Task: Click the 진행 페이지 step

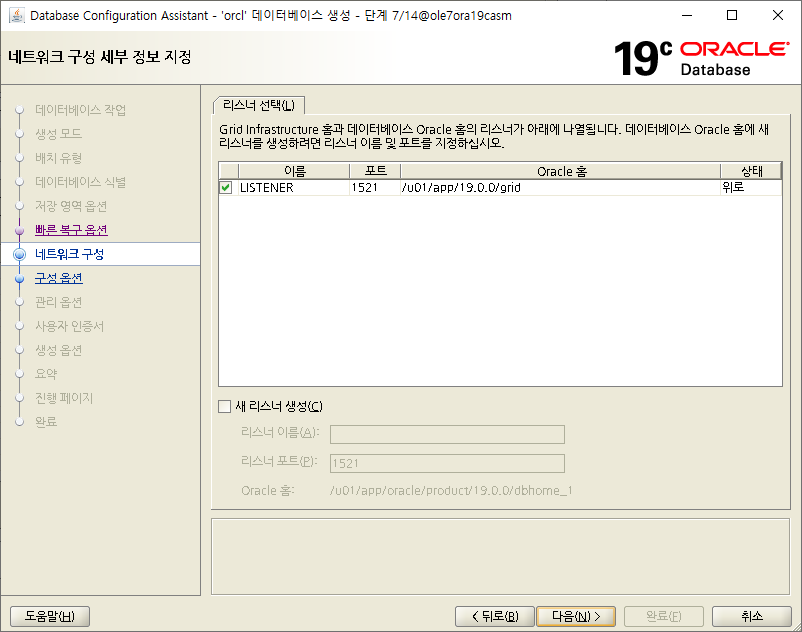Action: click(64, 398)
